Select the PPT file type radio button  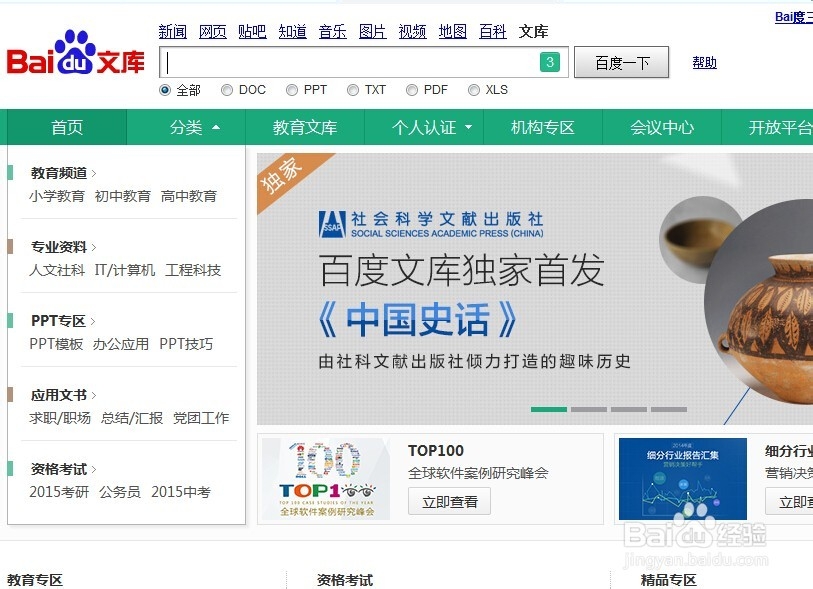coord(292,90)
